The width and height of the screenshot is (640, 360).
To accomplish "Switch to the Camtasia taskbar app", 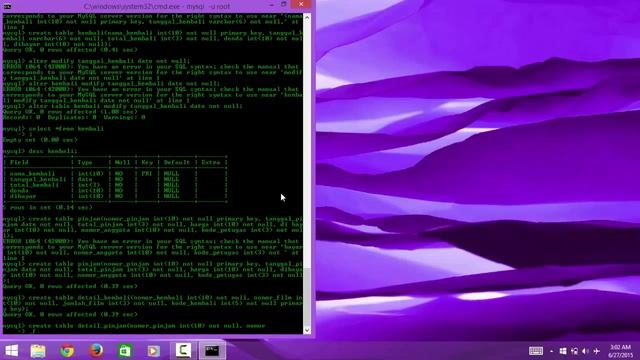I will [183, 351].
